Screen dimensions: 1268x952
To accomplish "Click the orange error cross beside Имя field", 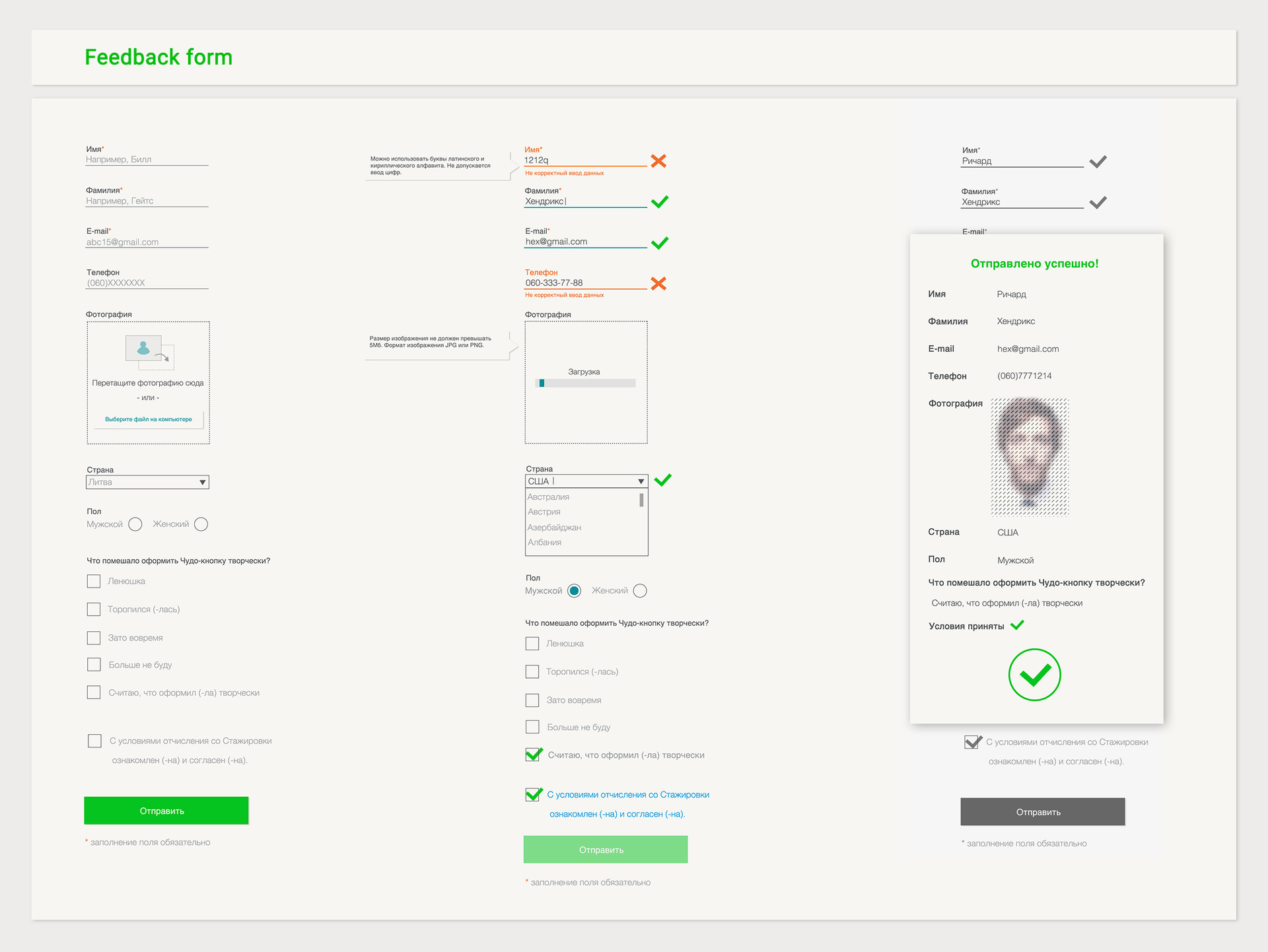I will click(x=658, y=161).
